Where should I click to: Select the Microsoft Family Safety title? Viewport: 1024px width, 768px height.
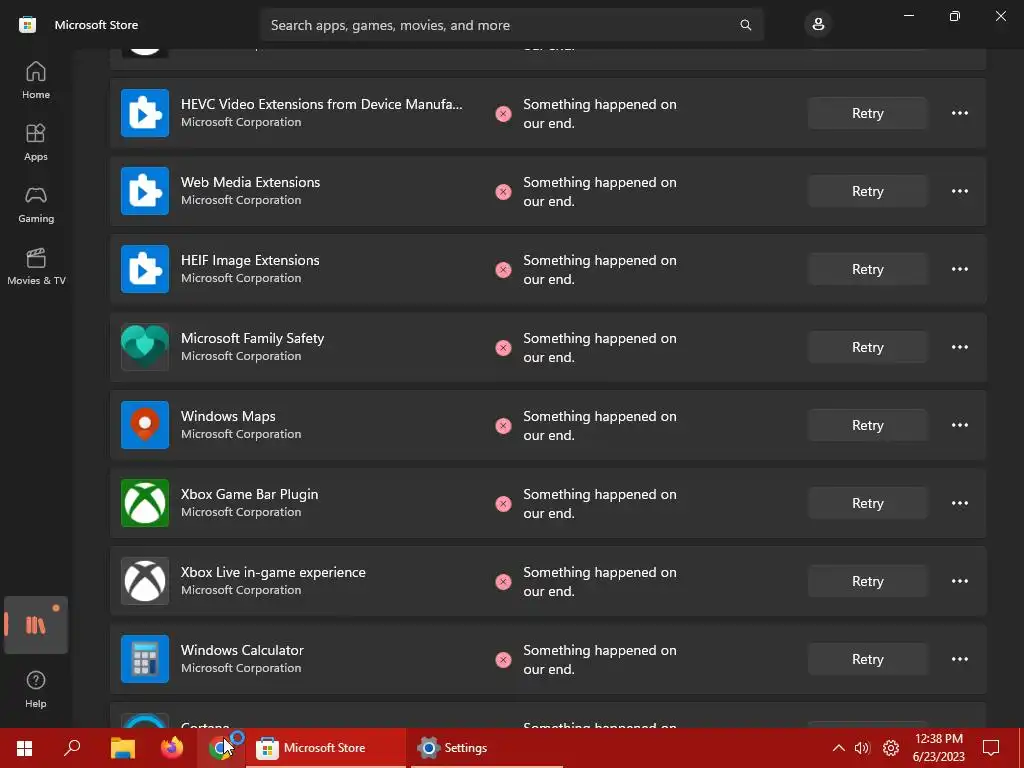pyautogui.click(x=252, y=338)
